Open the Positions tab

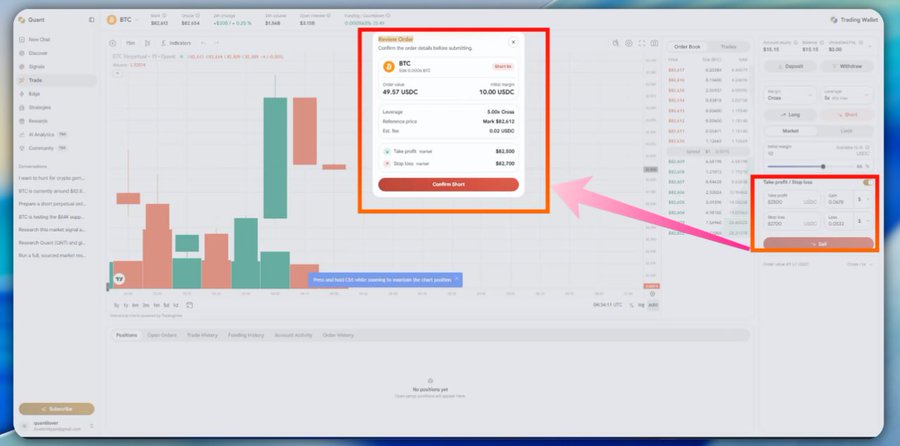(126, 335)
